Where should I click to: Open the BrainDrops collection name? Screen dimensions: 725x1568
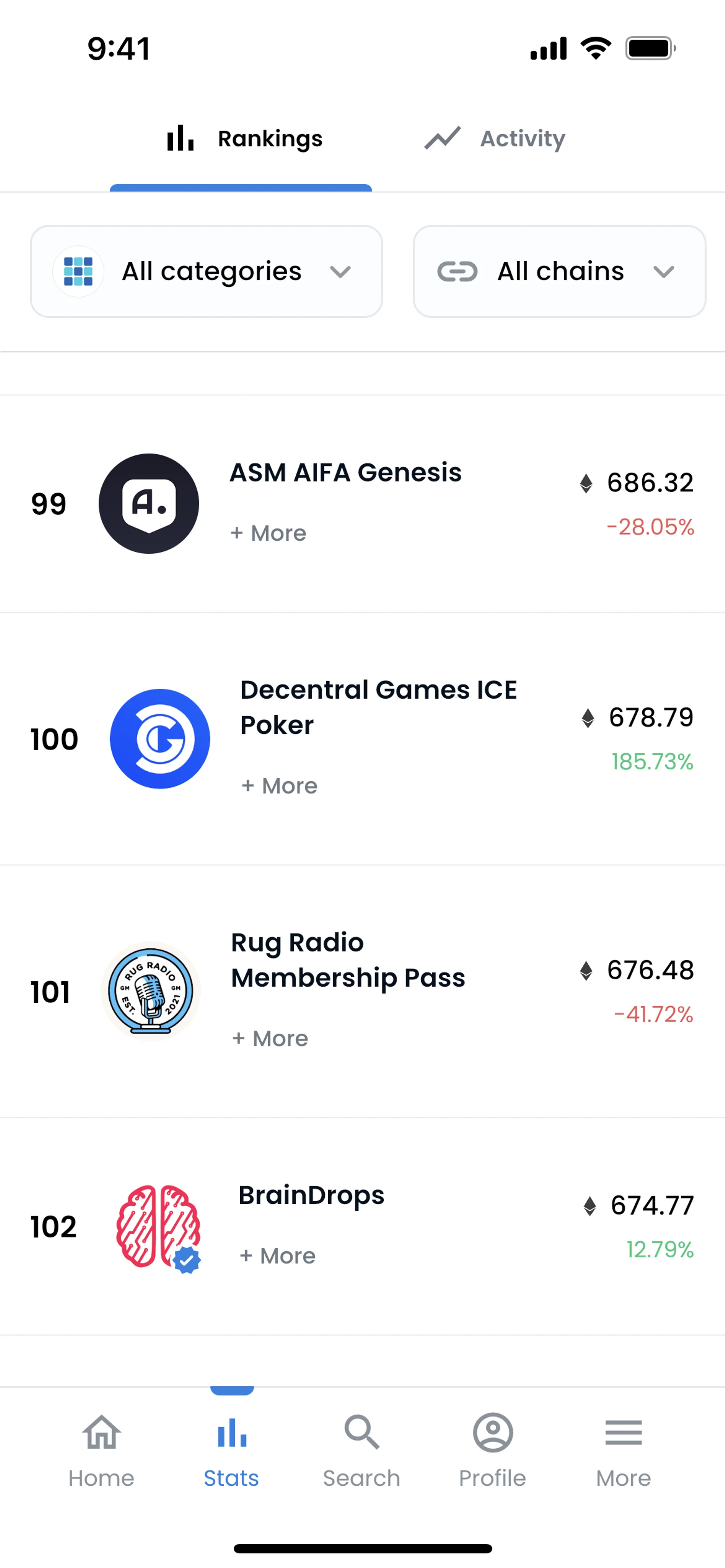pos(311,1196)
